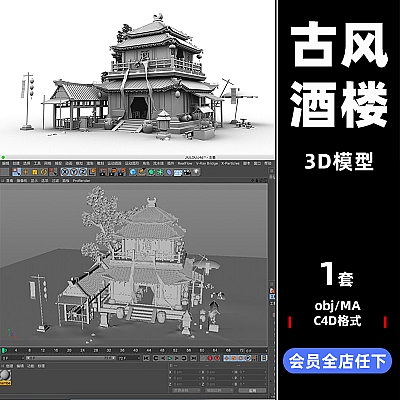Click frame 40 on timeline ruler
The width and height of the screenshot is (400, 400).
(135, 350)
